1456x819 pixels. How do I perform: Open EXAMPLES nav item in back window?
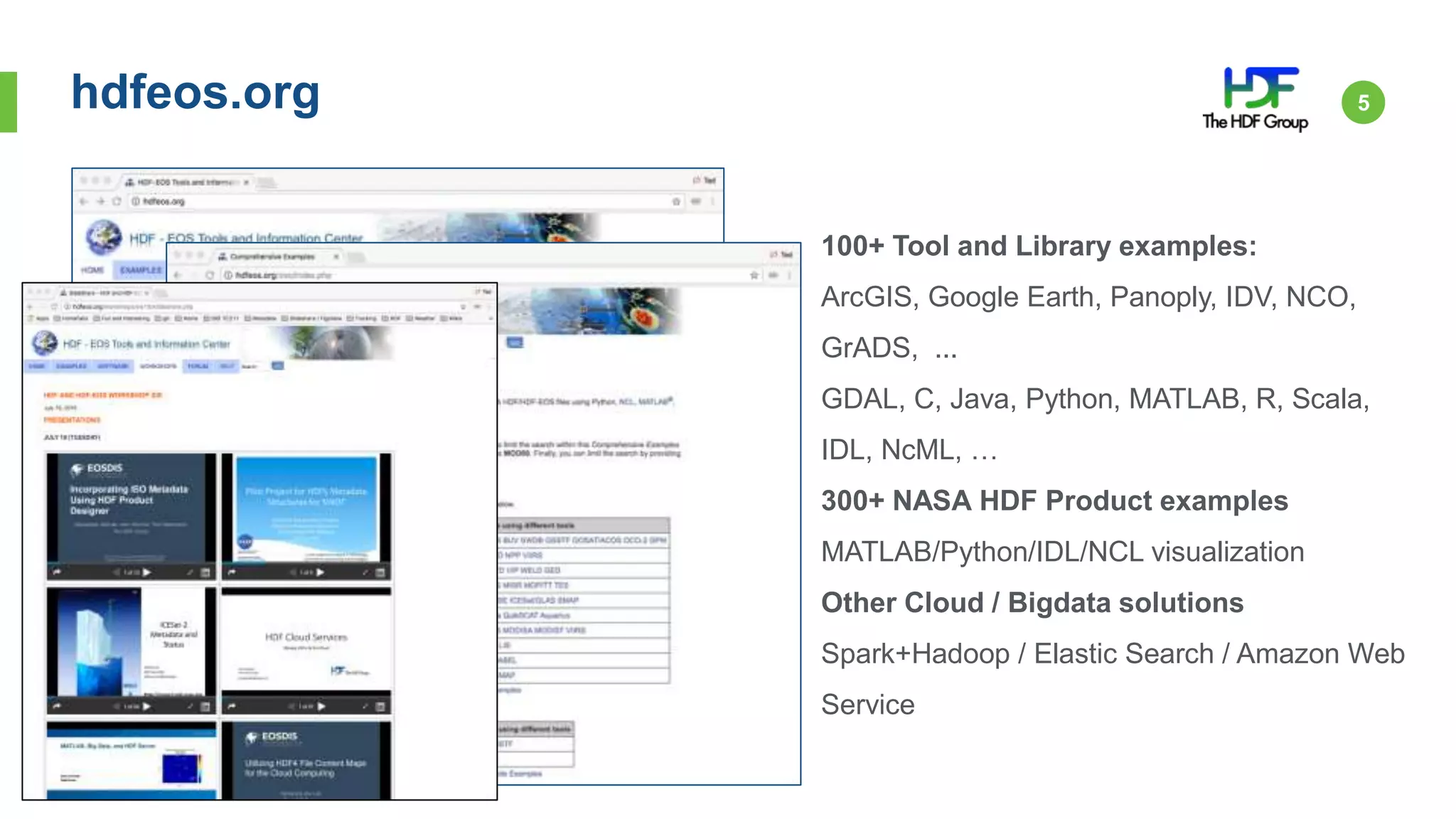pyautogui.click(x=140, y=270)
